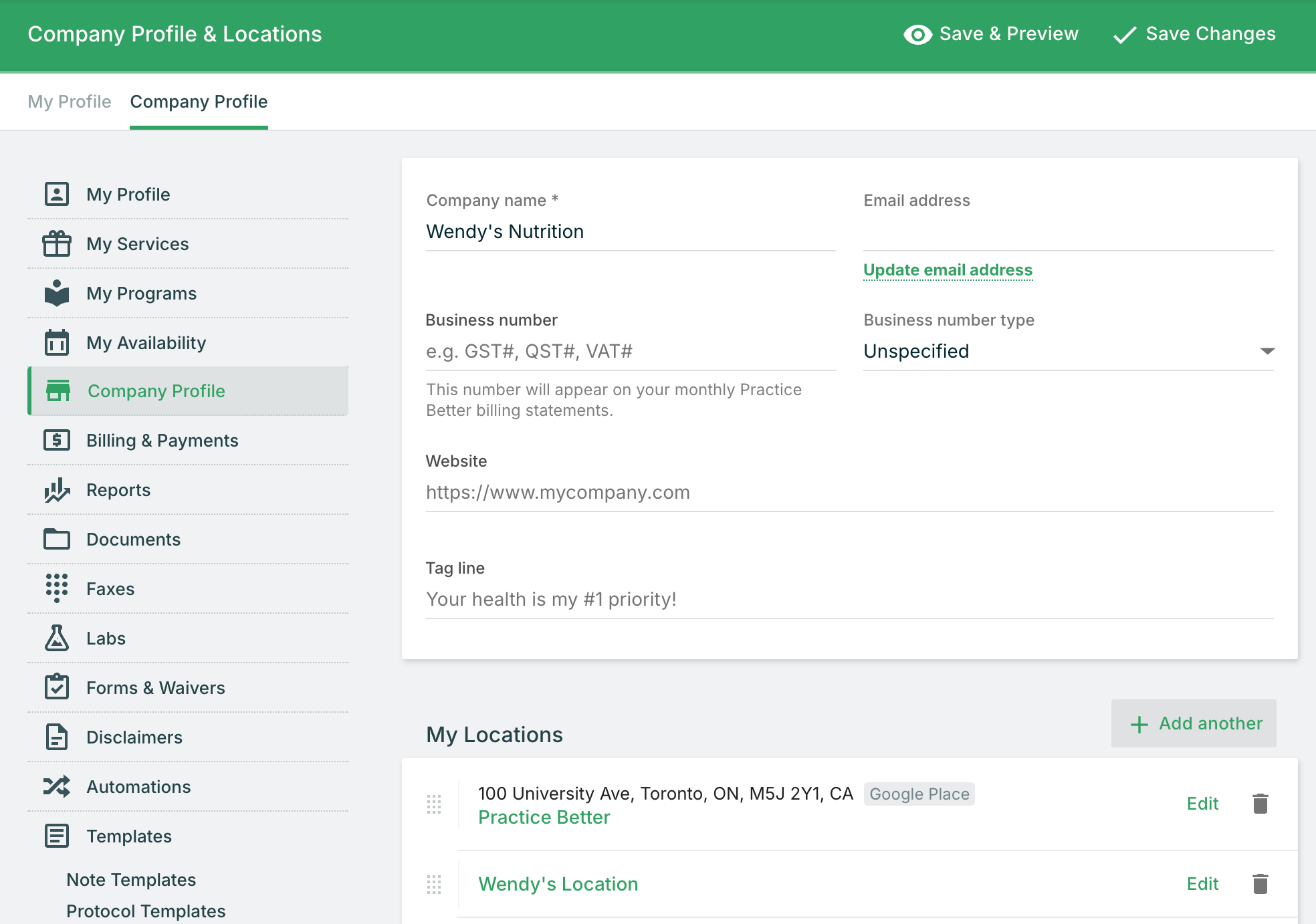This screenshot has height=924, width=1316.
Task: Click the Billing & Payments dollar icon
Action: pyautogui.click(x=57, y=440)
